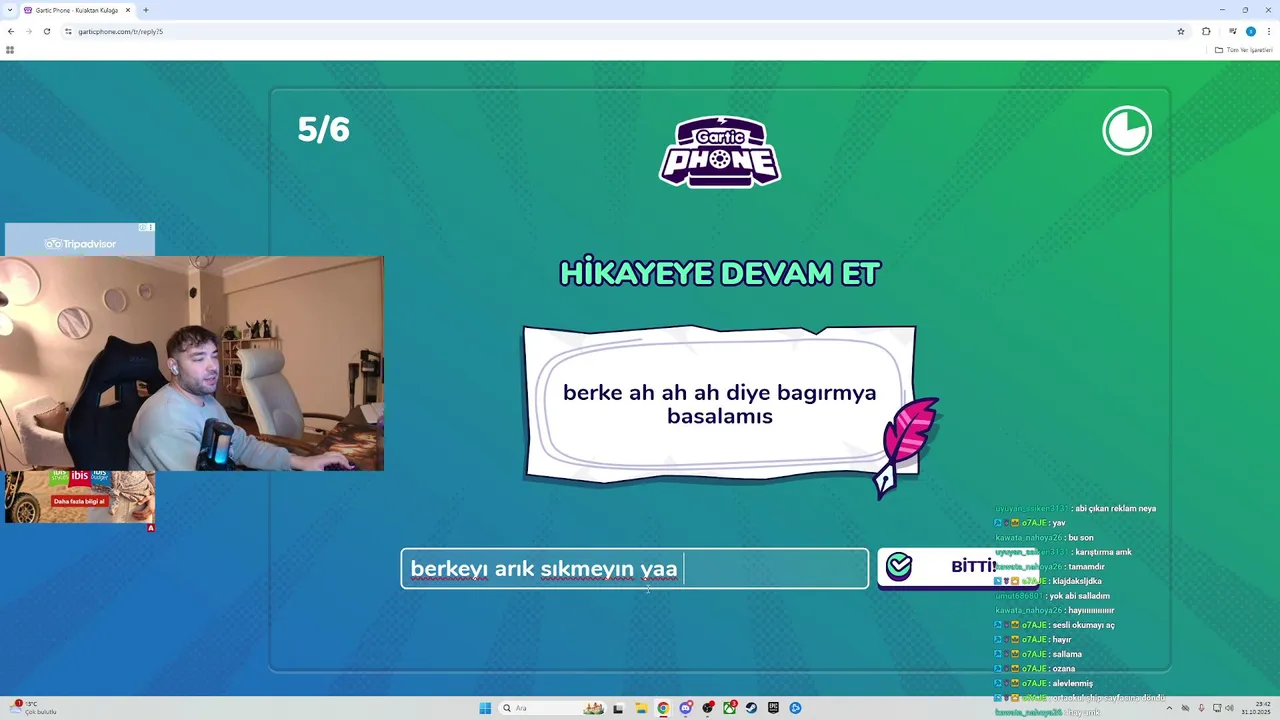Image resolution: width=1280 pixels, height=720 pixels.
Task: Show hidden system tray icons
Action: (x=1169, y=708)
